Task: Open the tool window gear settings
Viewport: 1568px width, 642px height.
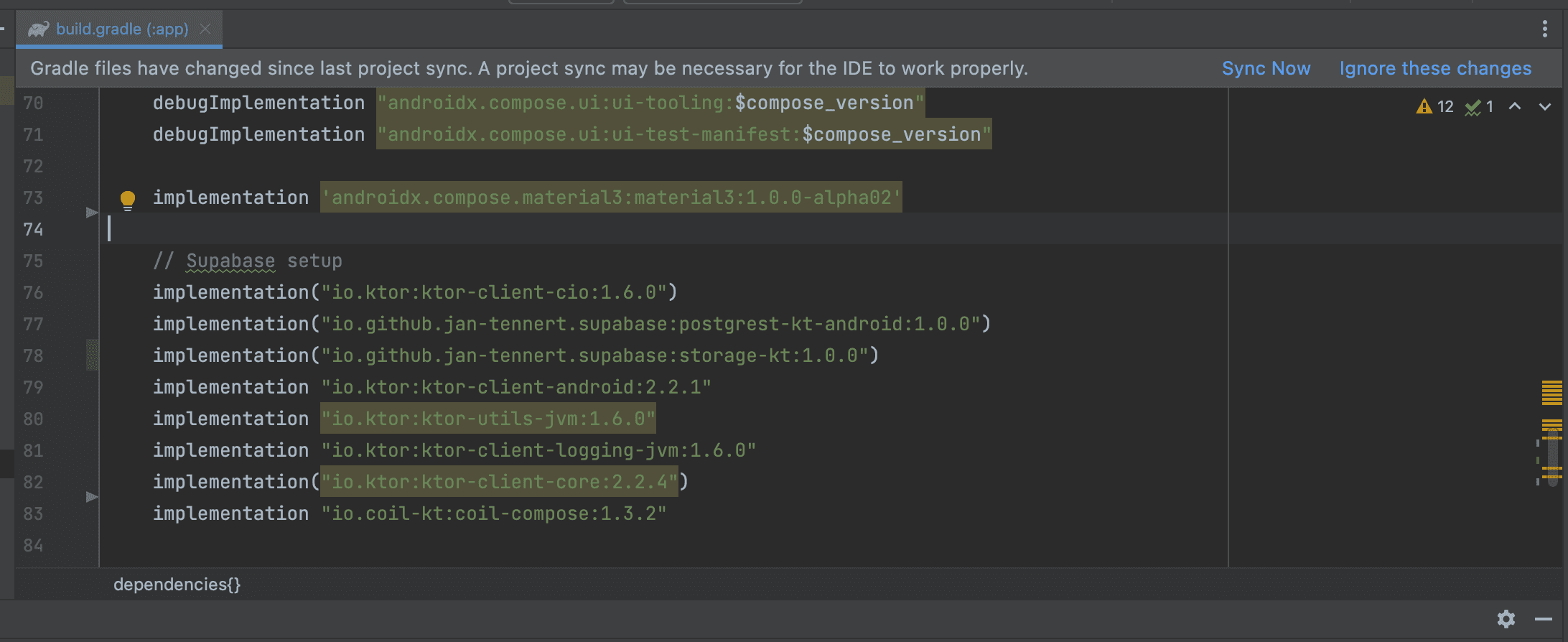Action: click(1506, 619)
